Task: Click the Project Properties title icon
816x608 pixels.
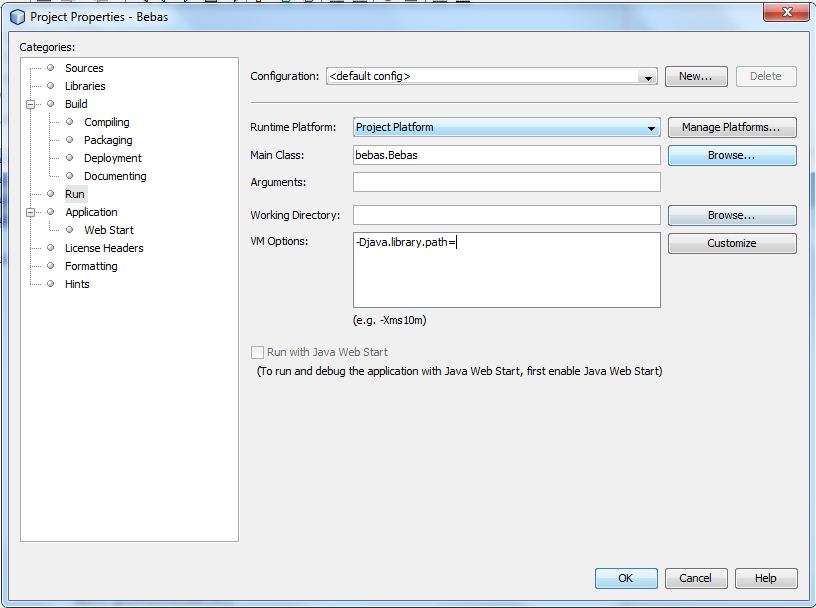Action: tap(17, 17)
